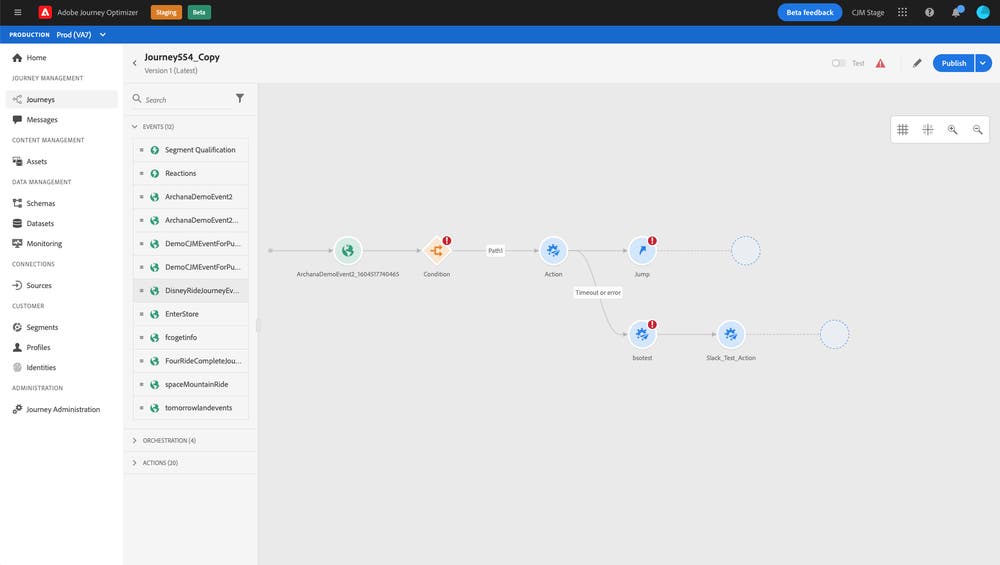Click the grid view icon in canvas toolbar
The height and width of the screenshot is (565, 1000).
902,129
